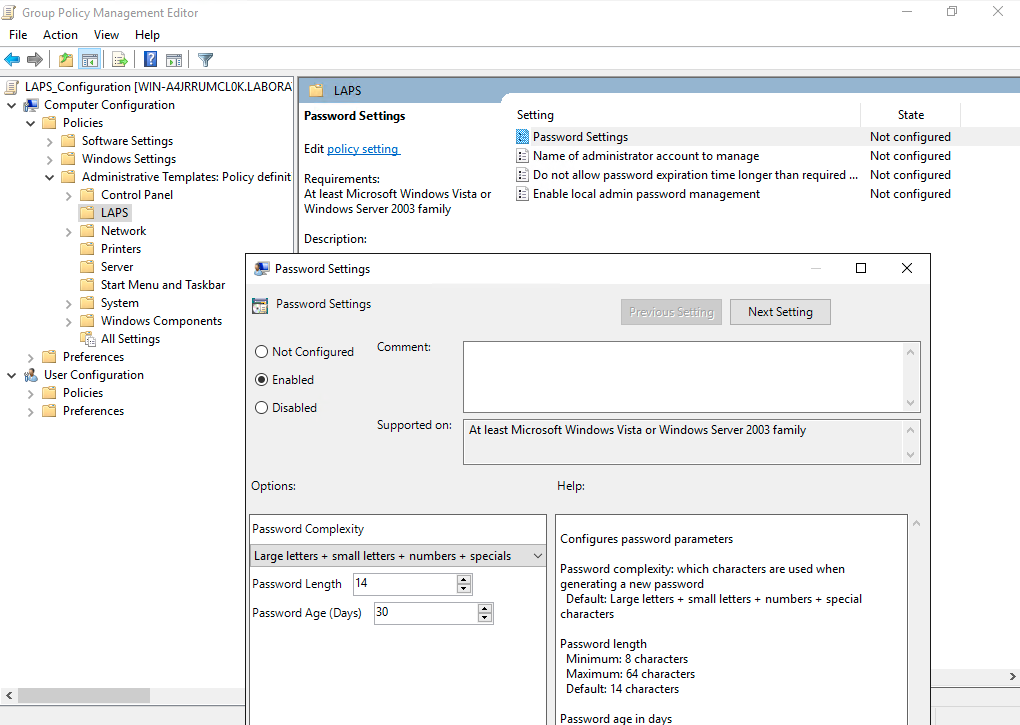Click icon beside Name of administrator account
Screen dimensions: 1020x725
[522, 156]
